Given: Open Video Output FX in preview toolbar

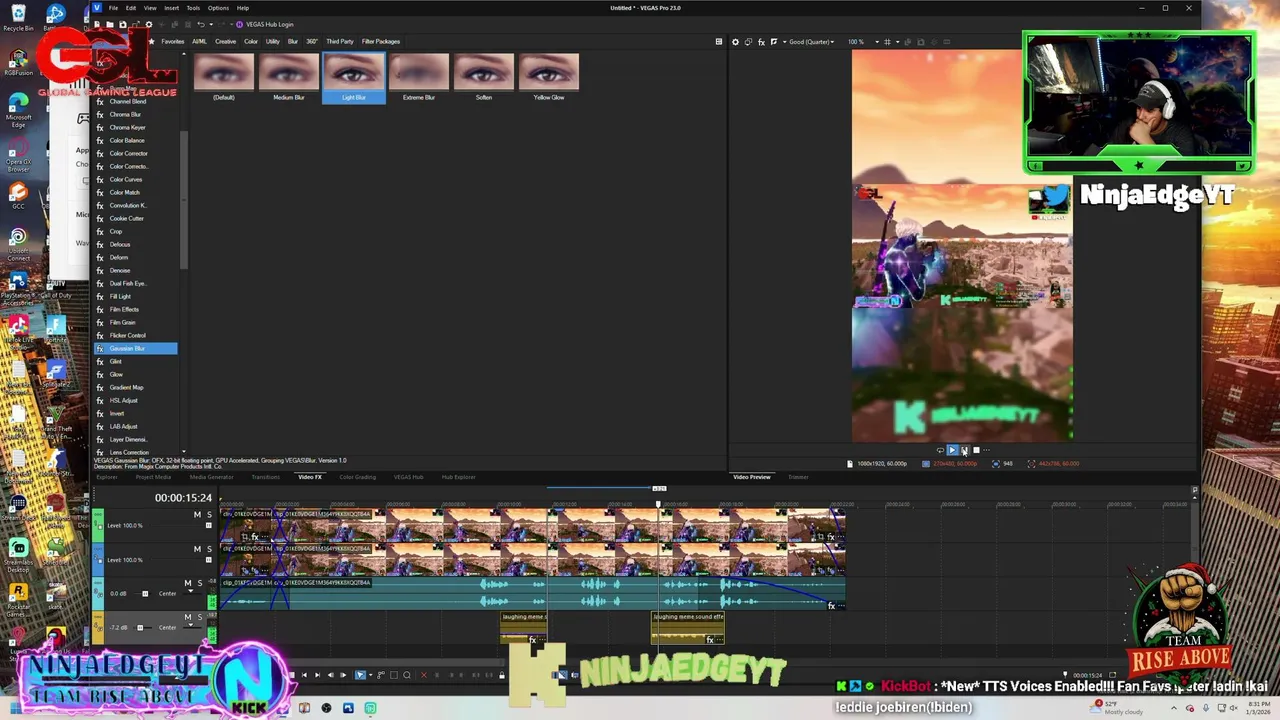Looking at the screenshot, I should tap(761, 42).
